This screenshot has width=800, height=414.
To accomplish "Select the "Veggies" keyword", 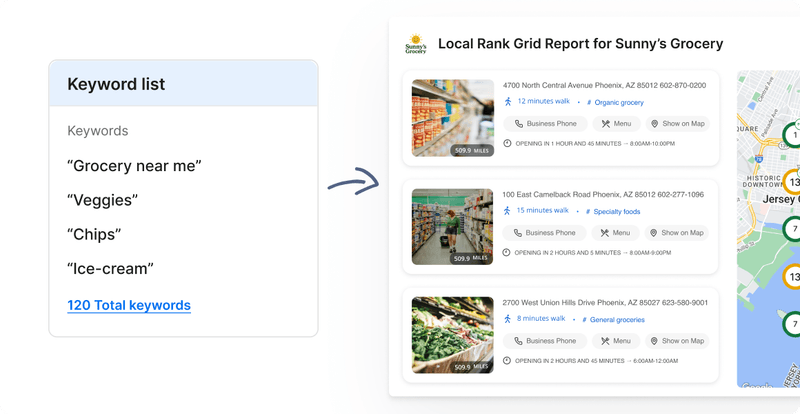I will [x=103, y=200].
